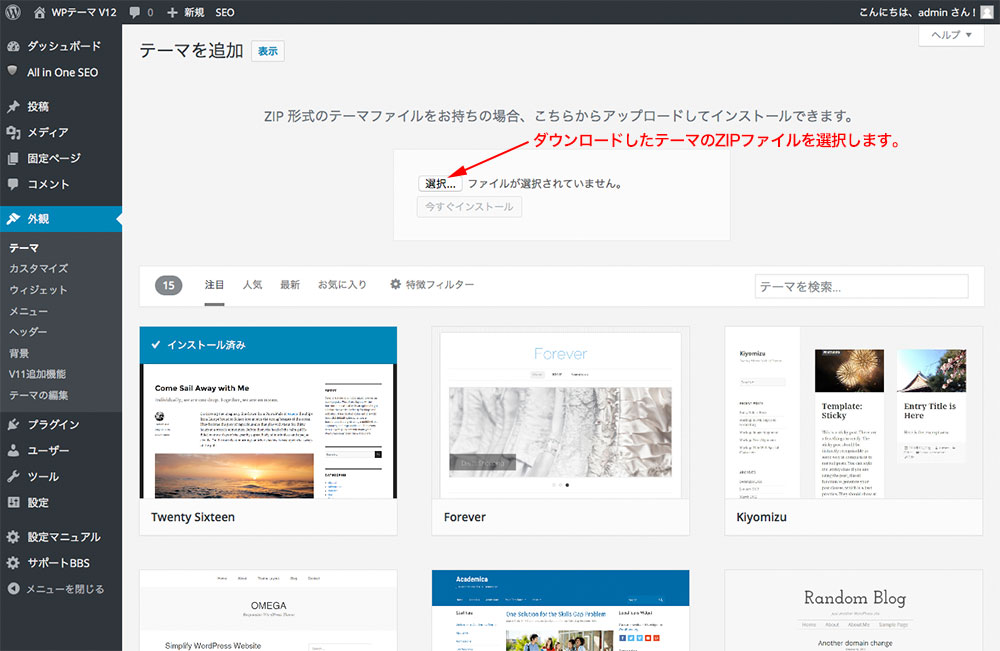Click the WordPress logo icon in admin bar
The image size is (1000, 651).
point(13,12)
